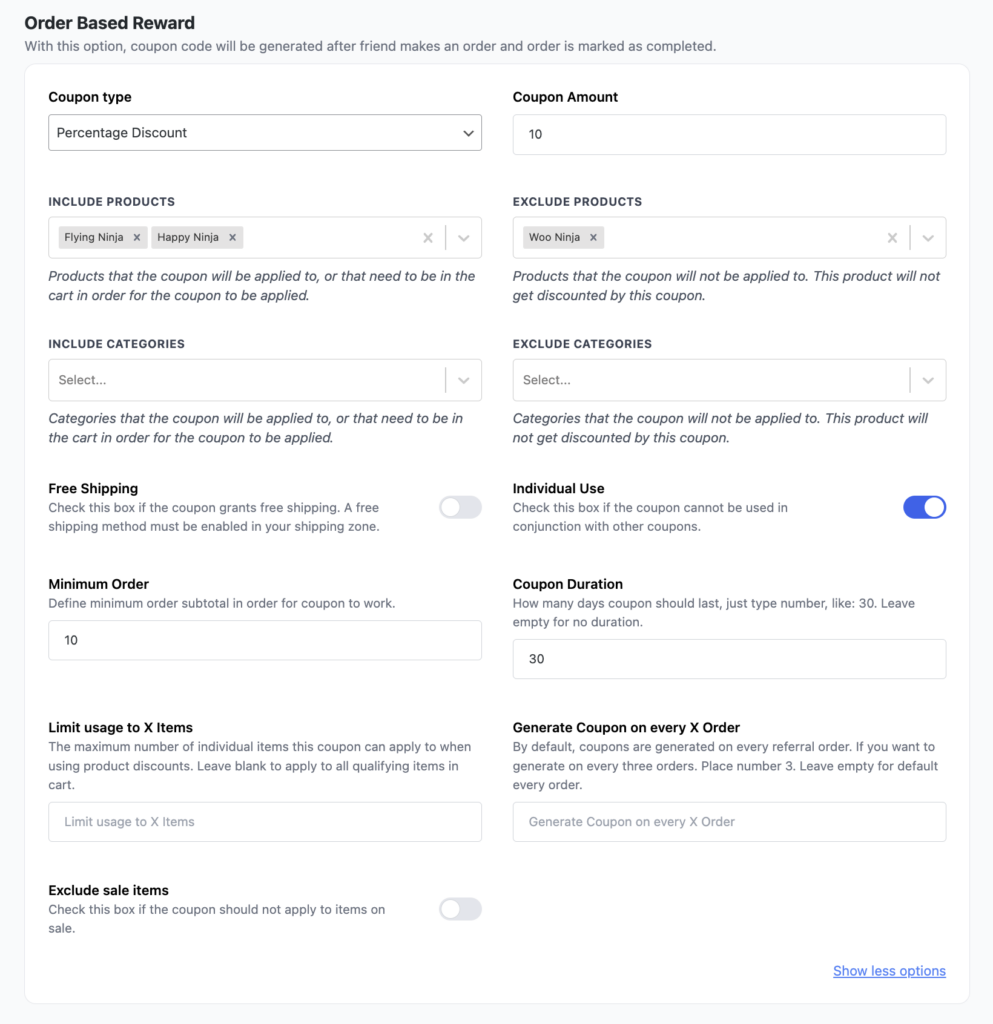This screenshot has width=993, height=1024.
Task: Focus the Coupon Duration field showing 30
Action: 729,659
